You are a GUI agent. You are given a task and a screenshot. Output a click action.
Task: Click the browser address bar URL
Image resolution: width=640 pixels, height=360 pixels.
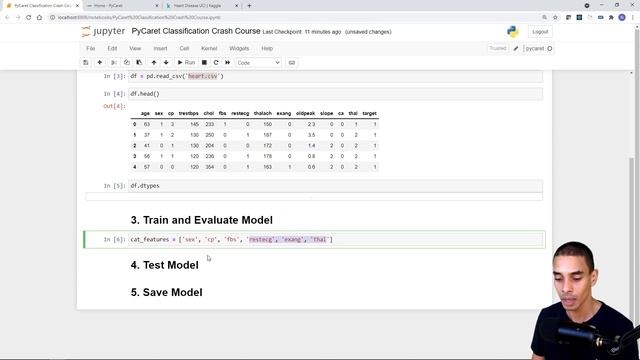tap(139, 17)
